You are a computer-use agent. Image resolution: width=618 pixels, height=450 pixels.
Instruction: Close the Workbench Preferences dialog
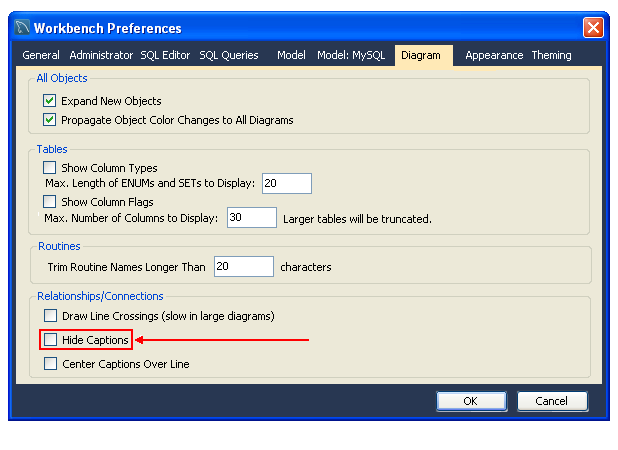point(593,28)
